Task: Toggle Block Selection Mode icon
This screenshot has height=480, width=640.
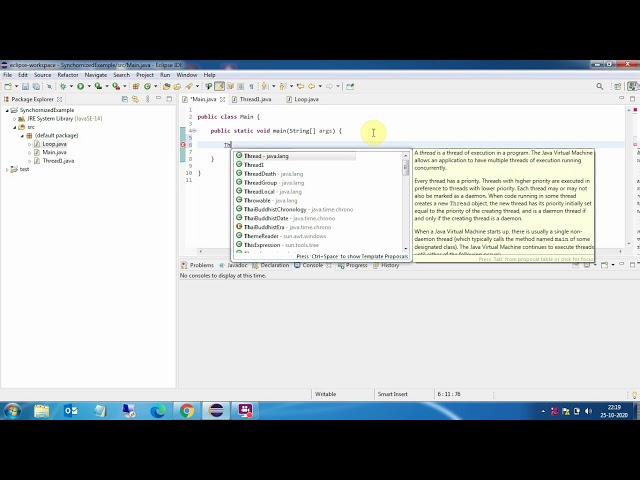Action: pyautogui.click(x=240, y=86)
